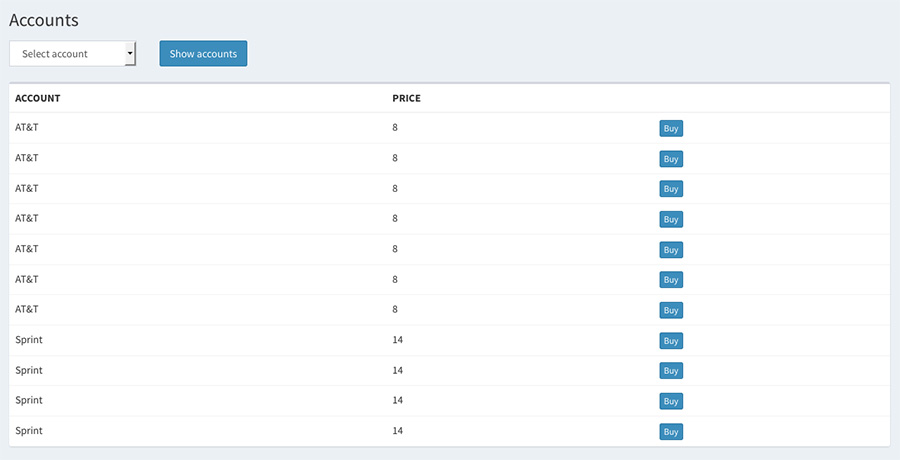Select the first AT&T account name cell
The width and height of the screenshot is (900, 460).
click(x=27, y=128)
